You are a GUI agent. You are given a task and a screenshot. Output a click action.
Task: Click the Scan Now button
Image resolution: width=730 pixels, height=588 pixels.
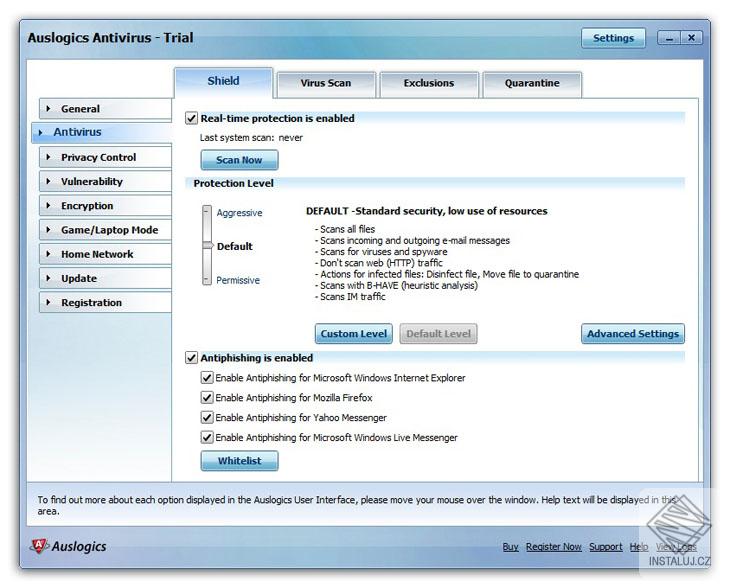(239, 160)
